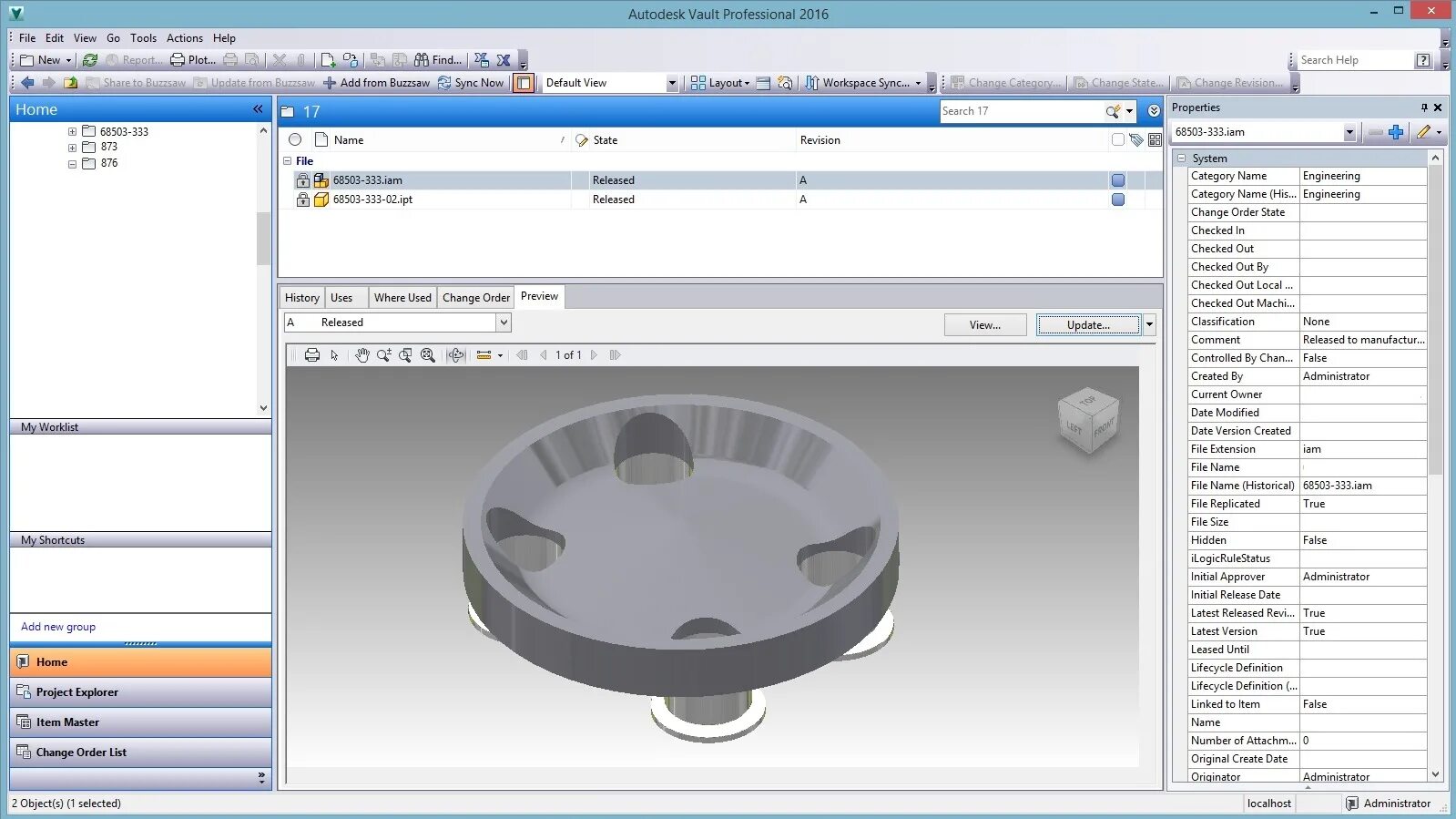Close the Properties panel
Image resolution: width=1456 pixels, height=819 pixels.
coord(1438,107)
